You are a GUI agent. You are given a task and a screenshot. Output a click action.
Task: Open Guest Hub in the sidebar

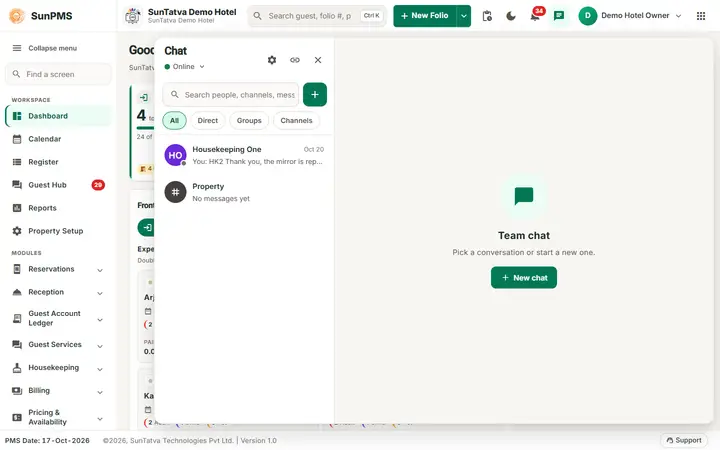coord(58,185)
